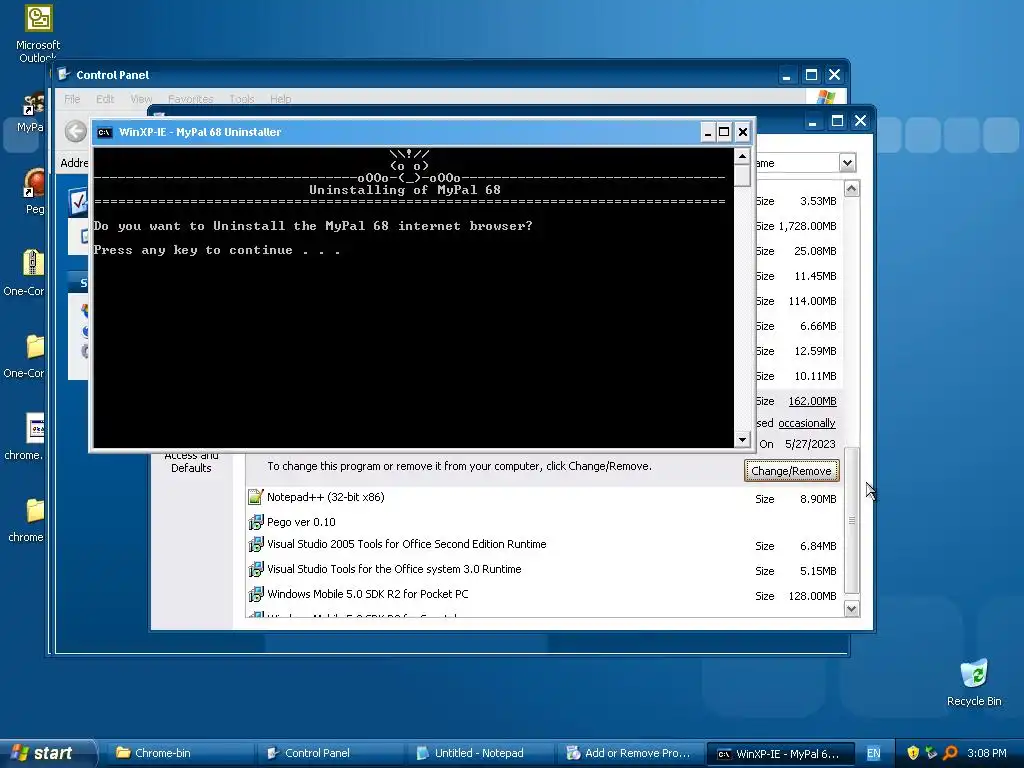The image size is (1024, 768).
Task: Close the MyPal 68 Uninstaller window
Action: pyautogui.click(x=743, y=133)
